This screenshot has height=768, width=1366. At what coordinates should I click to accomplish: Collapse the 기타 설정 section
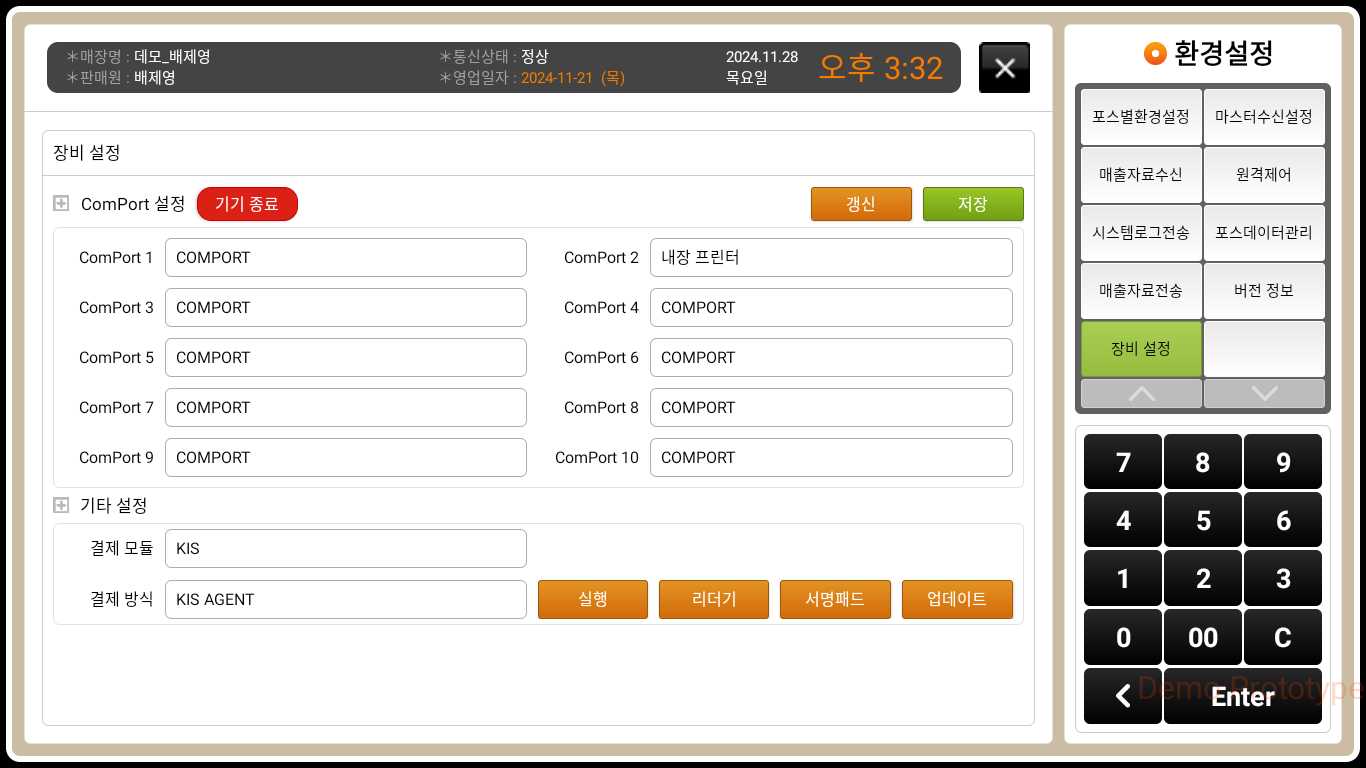[x=61, y=506]
